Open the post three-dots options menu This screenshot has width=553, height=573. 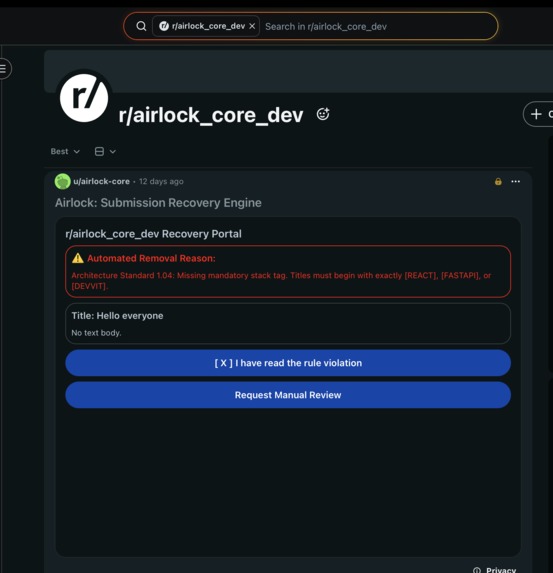click(x=515, y=181)
